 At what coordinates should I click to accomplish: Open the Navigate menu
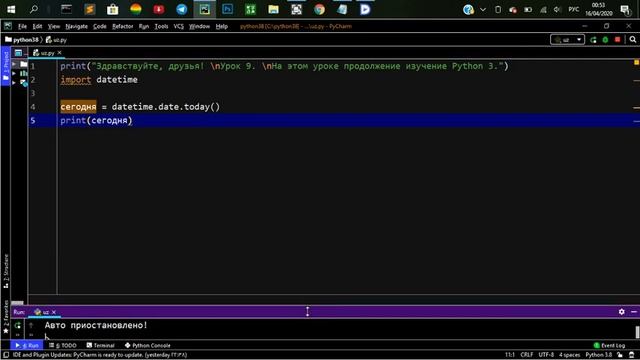point(76,26)
